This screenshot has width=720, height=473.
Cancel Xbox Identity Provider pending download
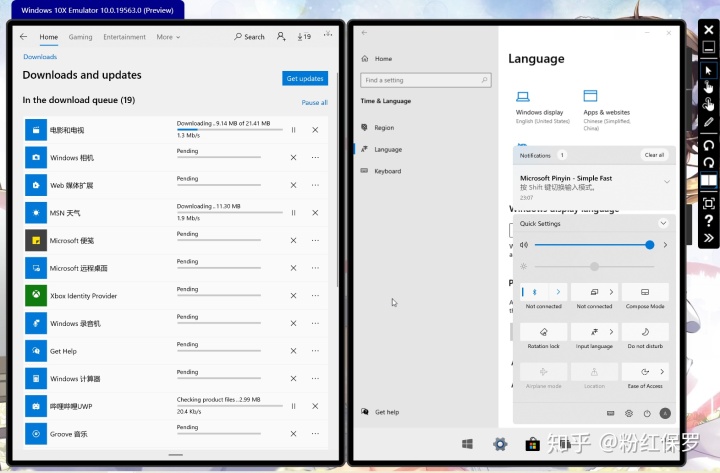pyautogui.click(x=293, y=296)
